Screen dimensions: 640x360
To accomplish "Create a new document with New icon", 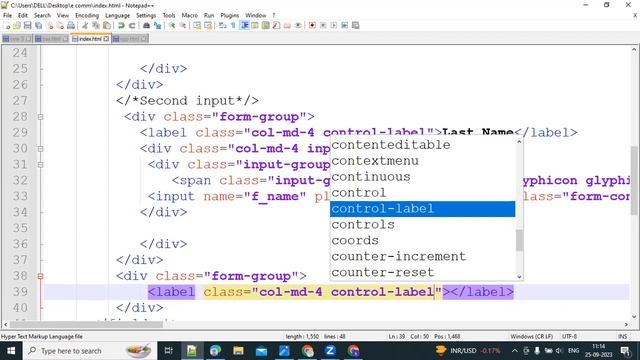I will pyautogui.click(x=7, y=25).
